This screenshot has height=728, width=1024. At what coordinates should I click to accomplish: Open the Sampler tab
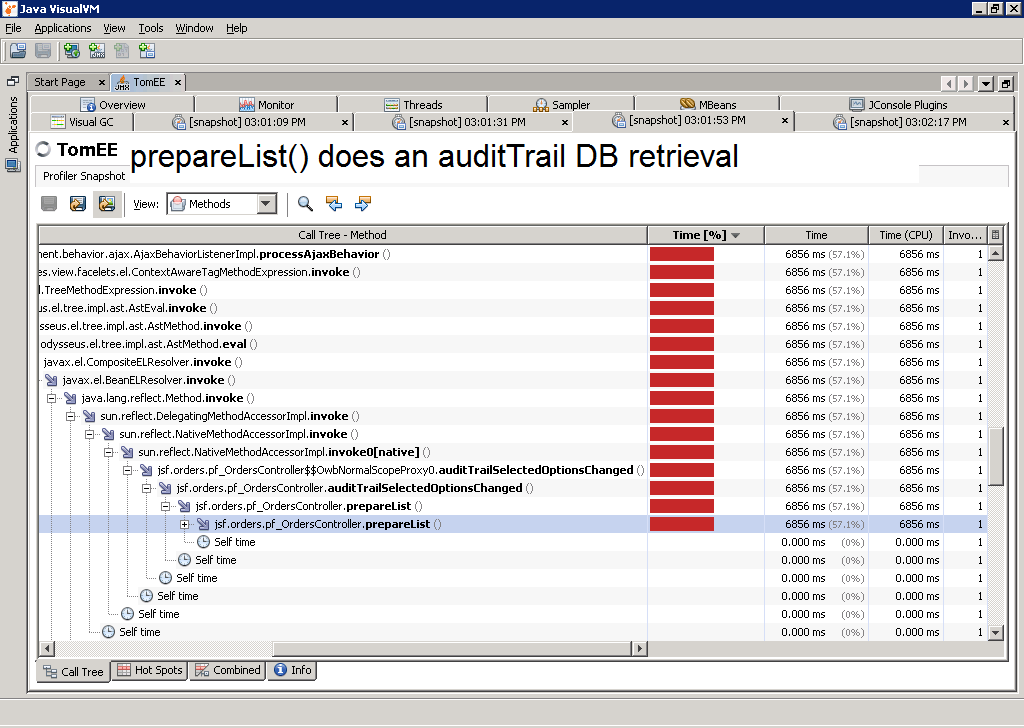tap(562, 104)
